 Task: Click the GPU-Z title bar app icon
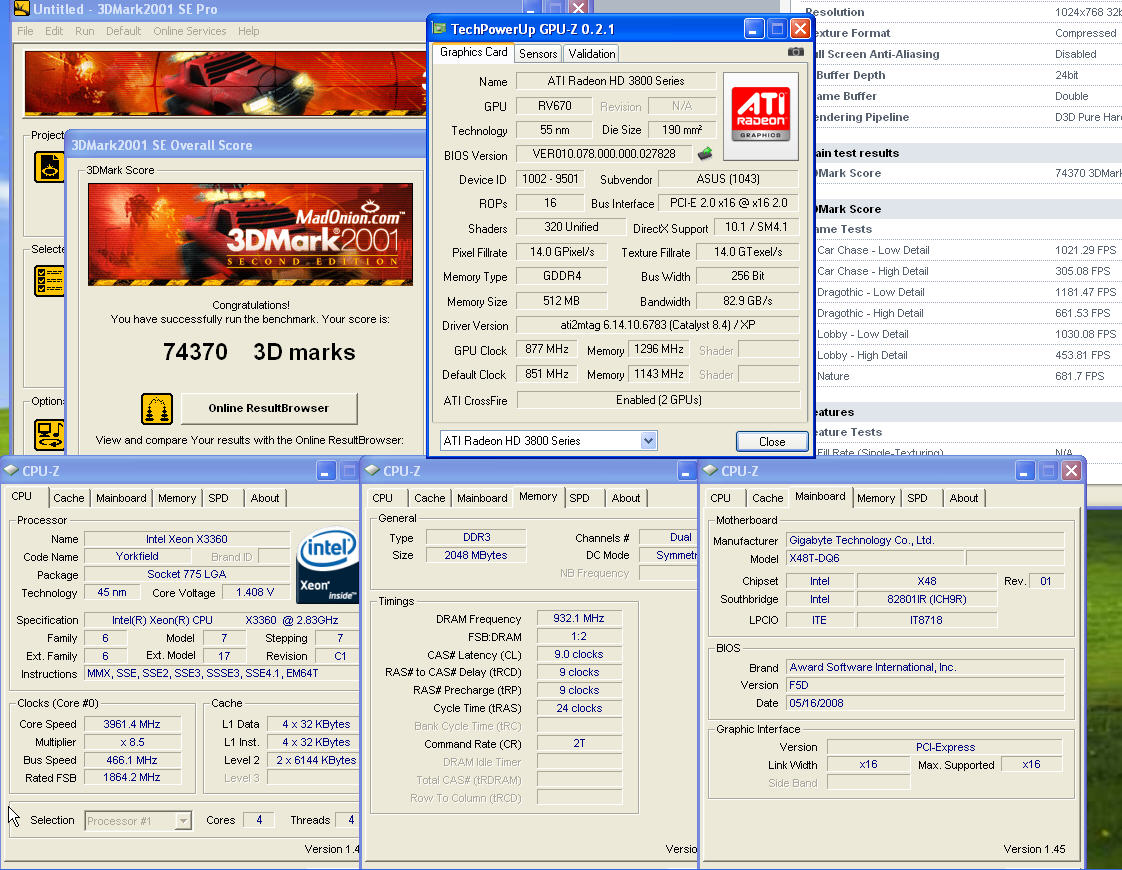point(439,29)
